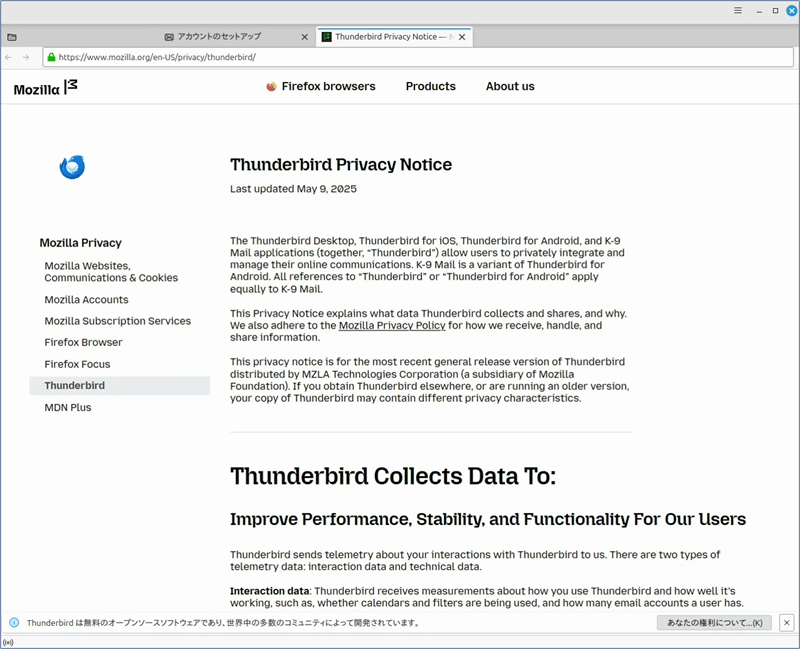Image resolution: width=800 pixels, height=649 pixels.
Task: Open the Thunderbird hamburger app menu
Action: [x=738, y=10]
